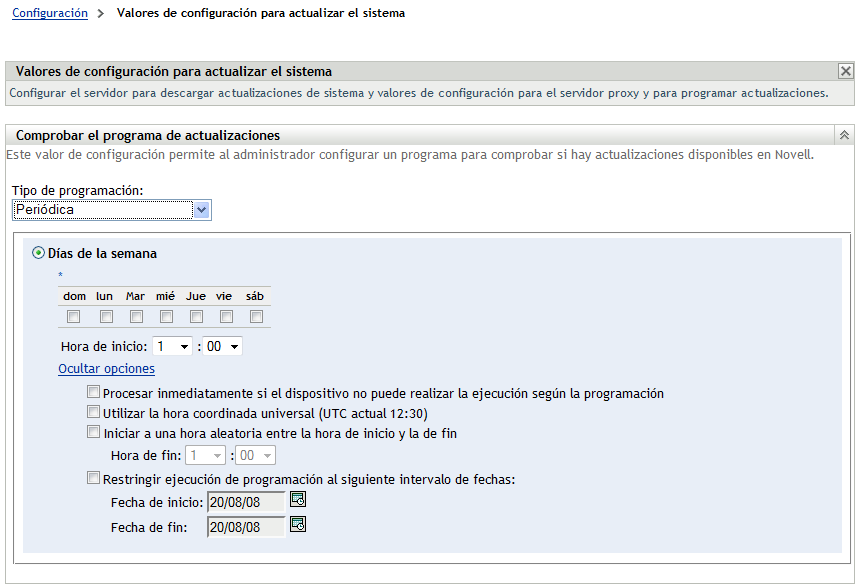Close the Valores de configuración panel
Viewport: 861px width, 588px height.
846,71
